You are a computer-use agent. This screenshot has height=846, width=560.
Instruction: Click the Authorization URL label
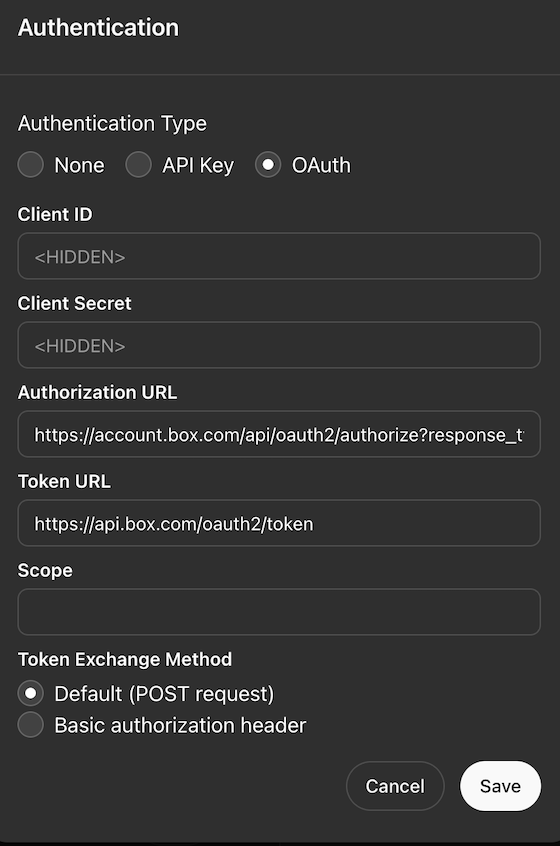pos(97,392)
